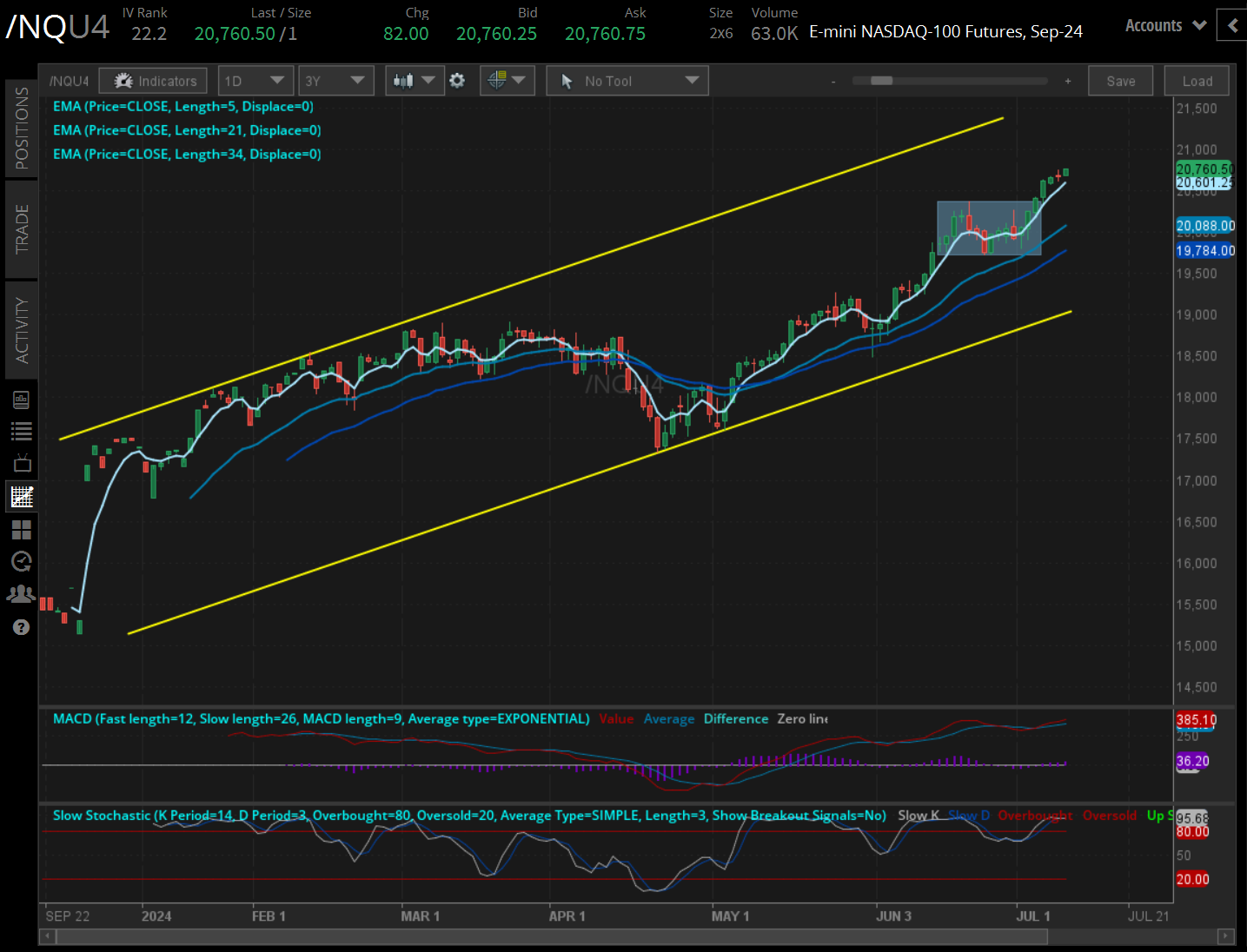Screen dimensions: 1247x952
Task: Click the 20.00 oversold level label
Action: [x=1192, y=880]
